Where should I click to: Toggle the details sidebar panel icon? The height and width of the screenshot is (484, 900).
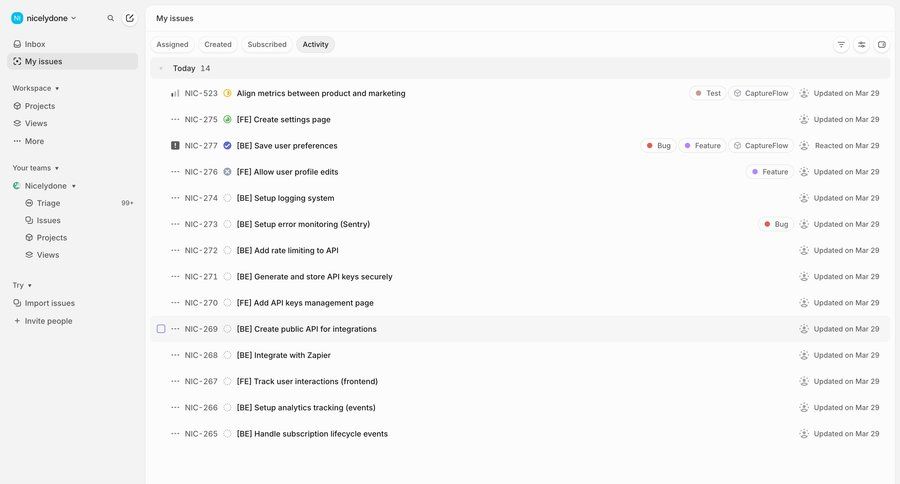point(882,45)
